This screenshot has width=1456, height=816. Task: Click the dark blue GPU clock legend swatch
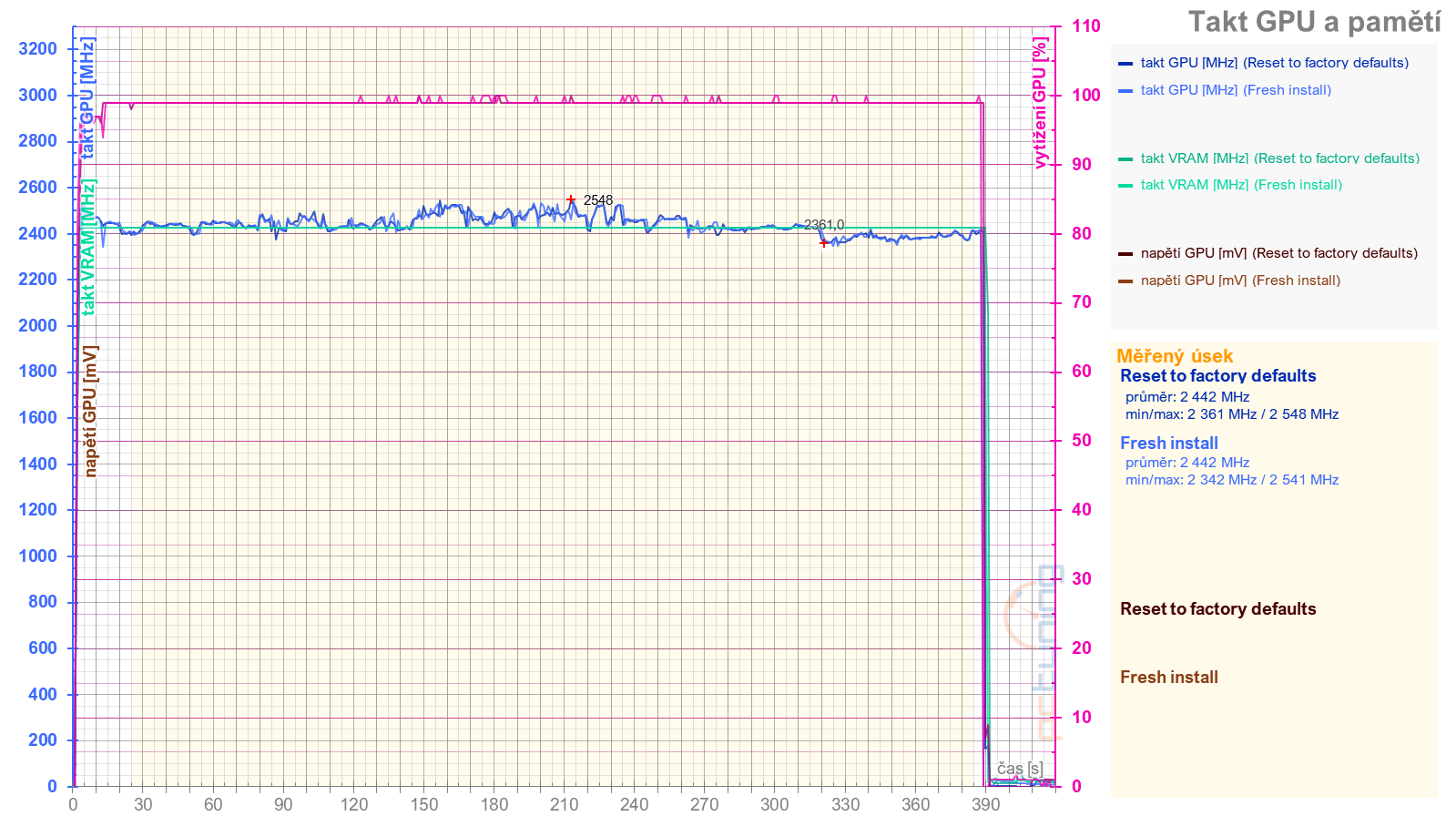pos(1125,64)
